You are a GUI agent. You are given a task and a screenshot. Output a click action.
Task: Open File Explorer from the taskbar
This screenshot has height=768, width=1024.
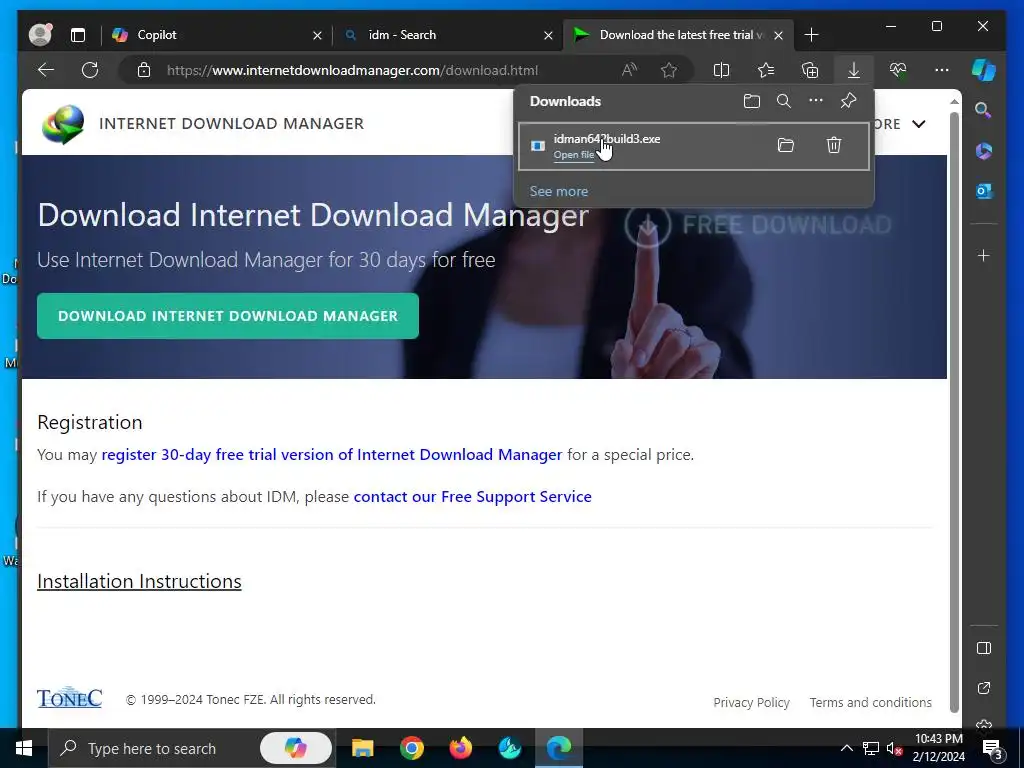click(362, 748)
